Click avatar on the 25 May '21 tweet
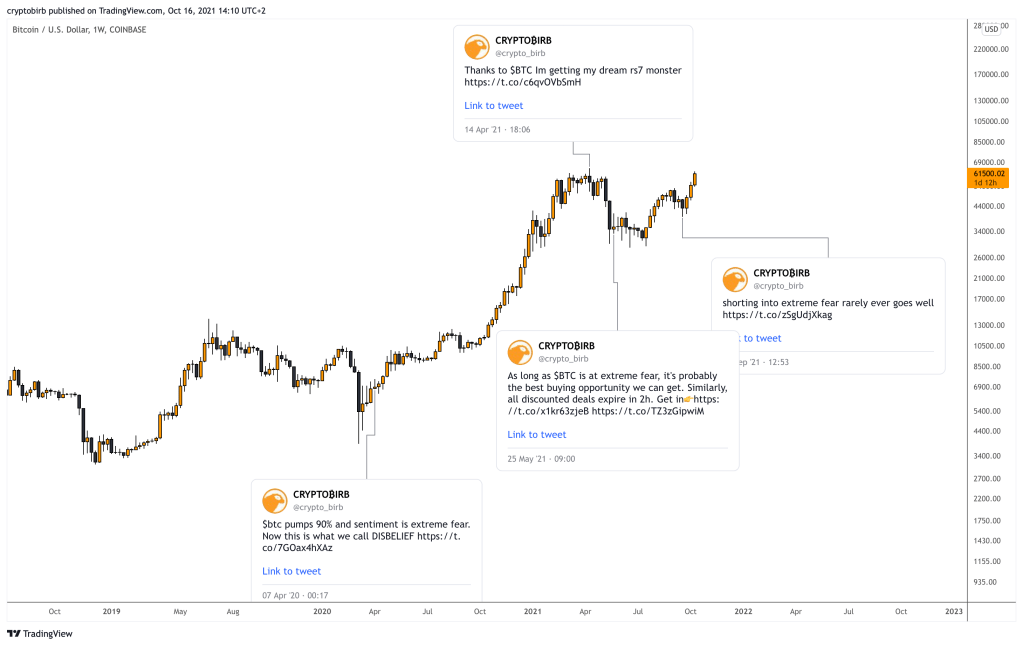1023x646 pixels. tap(520, 352)
